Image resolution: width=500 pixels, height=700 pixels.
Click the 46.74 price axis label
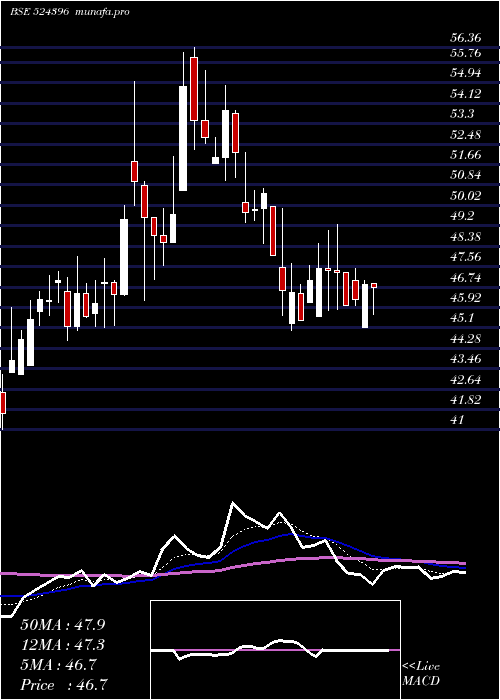click(x=466, y=278)
